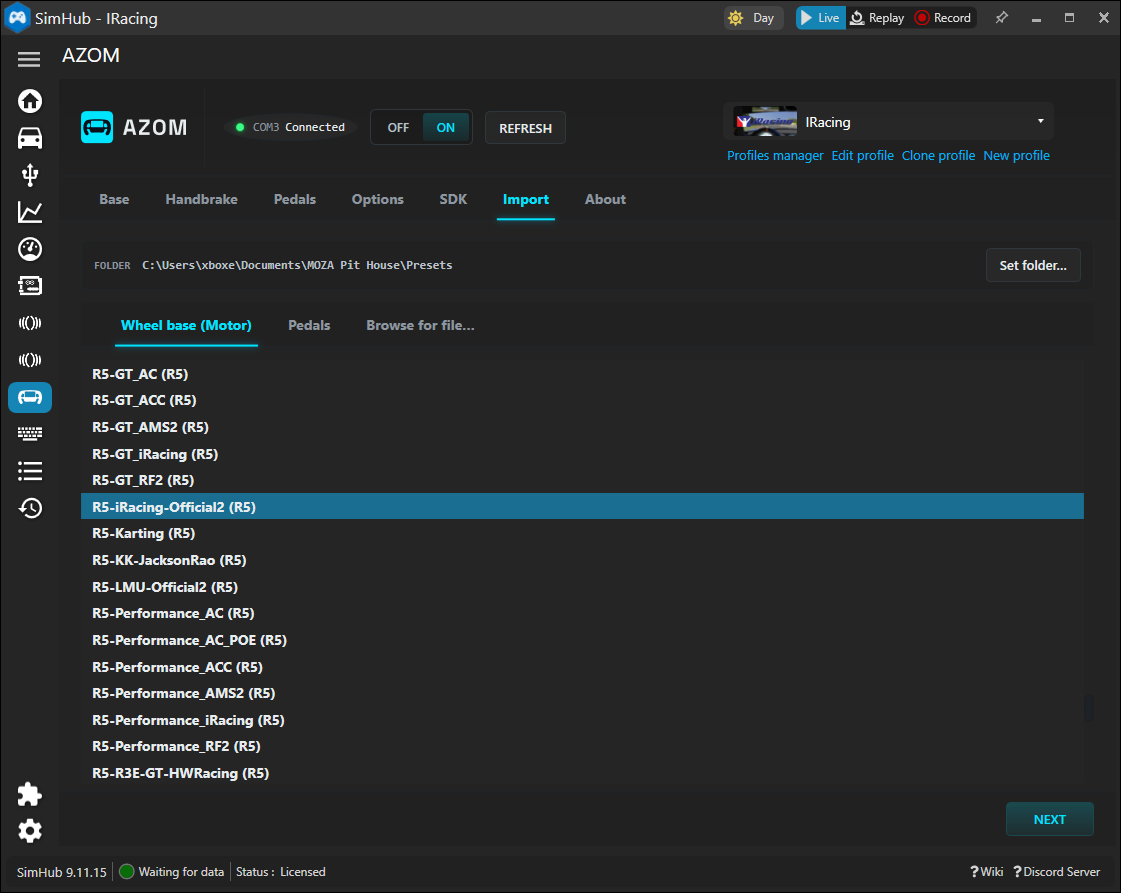Select preset R5-GT_AC (R5)
Viewport: 1121px width, 893px height.
pos(582,374)
